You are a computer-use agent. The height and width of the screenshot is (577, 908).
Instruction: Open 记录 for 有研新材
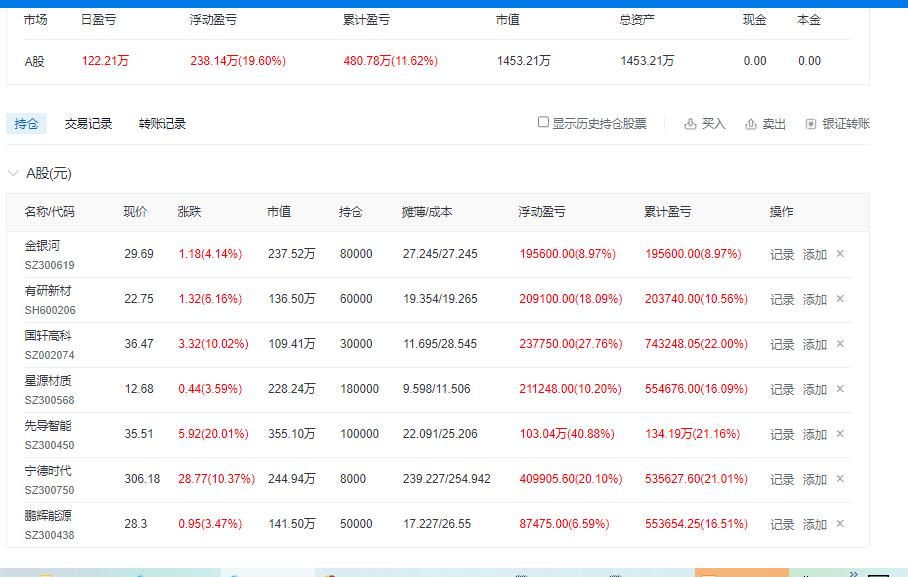pos(782,300)
